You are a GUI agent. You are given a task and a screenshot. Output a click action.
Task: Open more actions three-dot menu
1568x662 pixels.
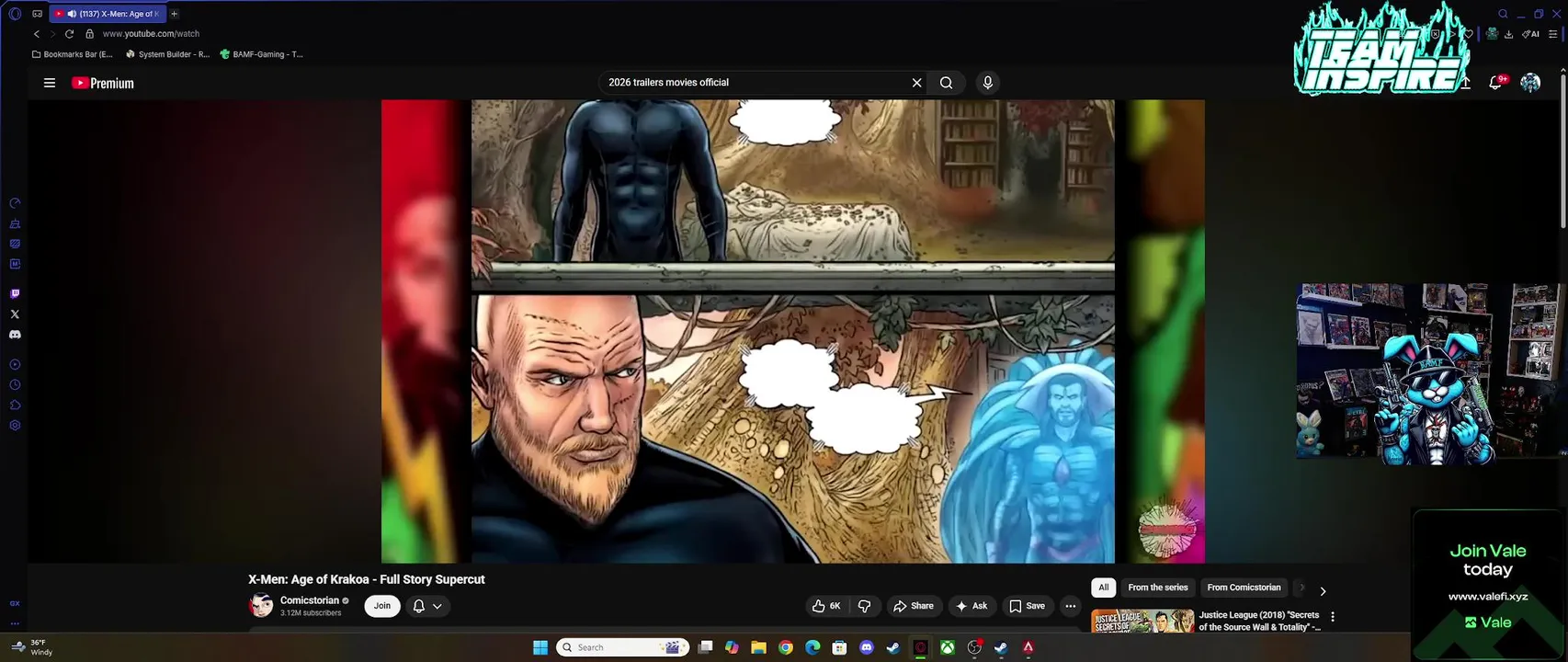(x=1070, y=606)
